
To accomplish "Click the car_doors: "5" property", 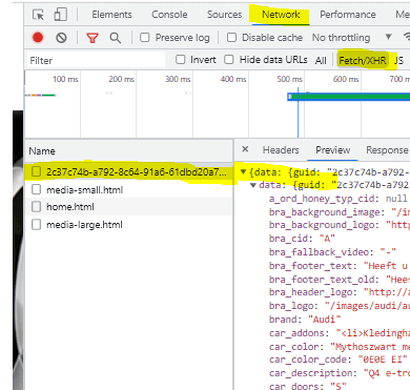I will coord(308,386).
